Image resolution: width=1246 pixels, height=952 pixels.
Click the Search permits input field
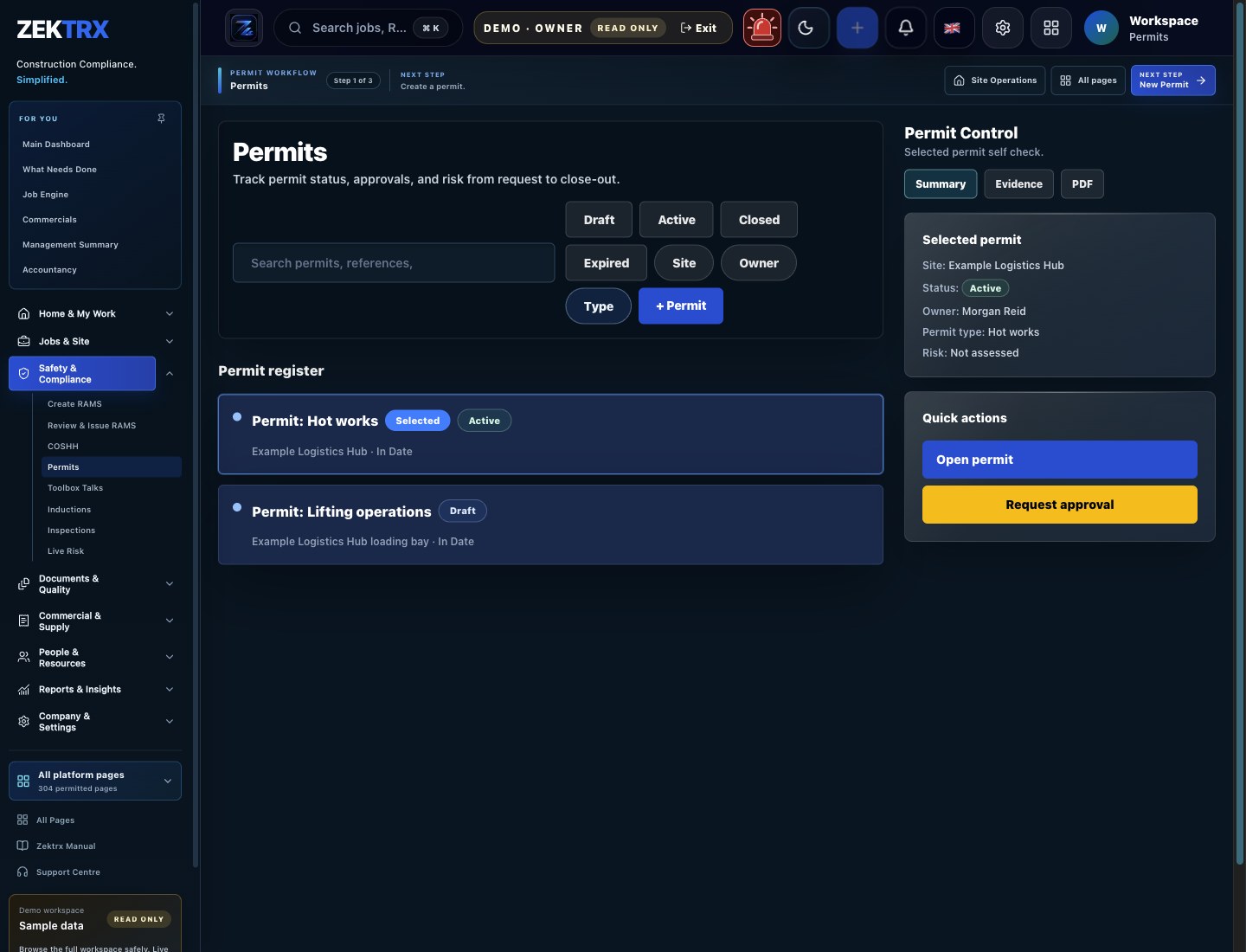tap(394, 263)
